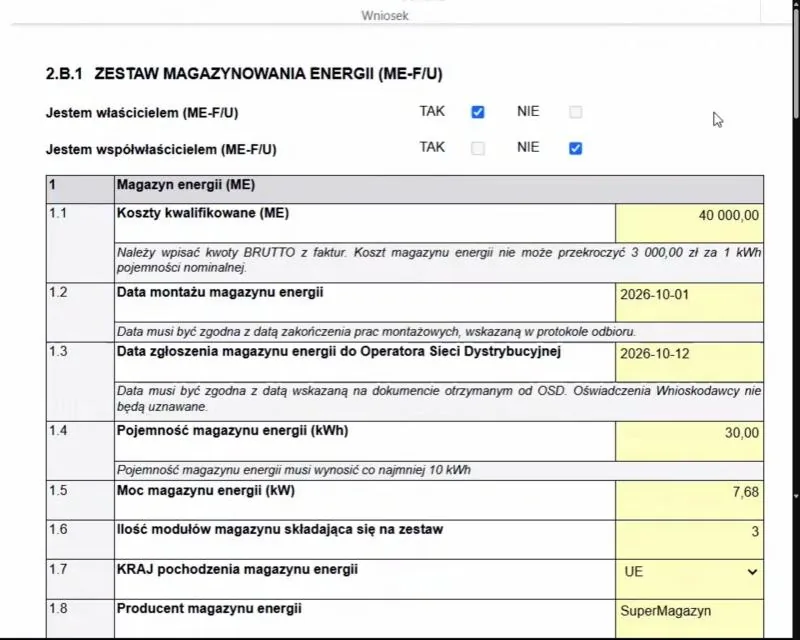Click label Producent magazynu energii
The width and height of the screenshot is (800, 640).
(x=209, y=608)
